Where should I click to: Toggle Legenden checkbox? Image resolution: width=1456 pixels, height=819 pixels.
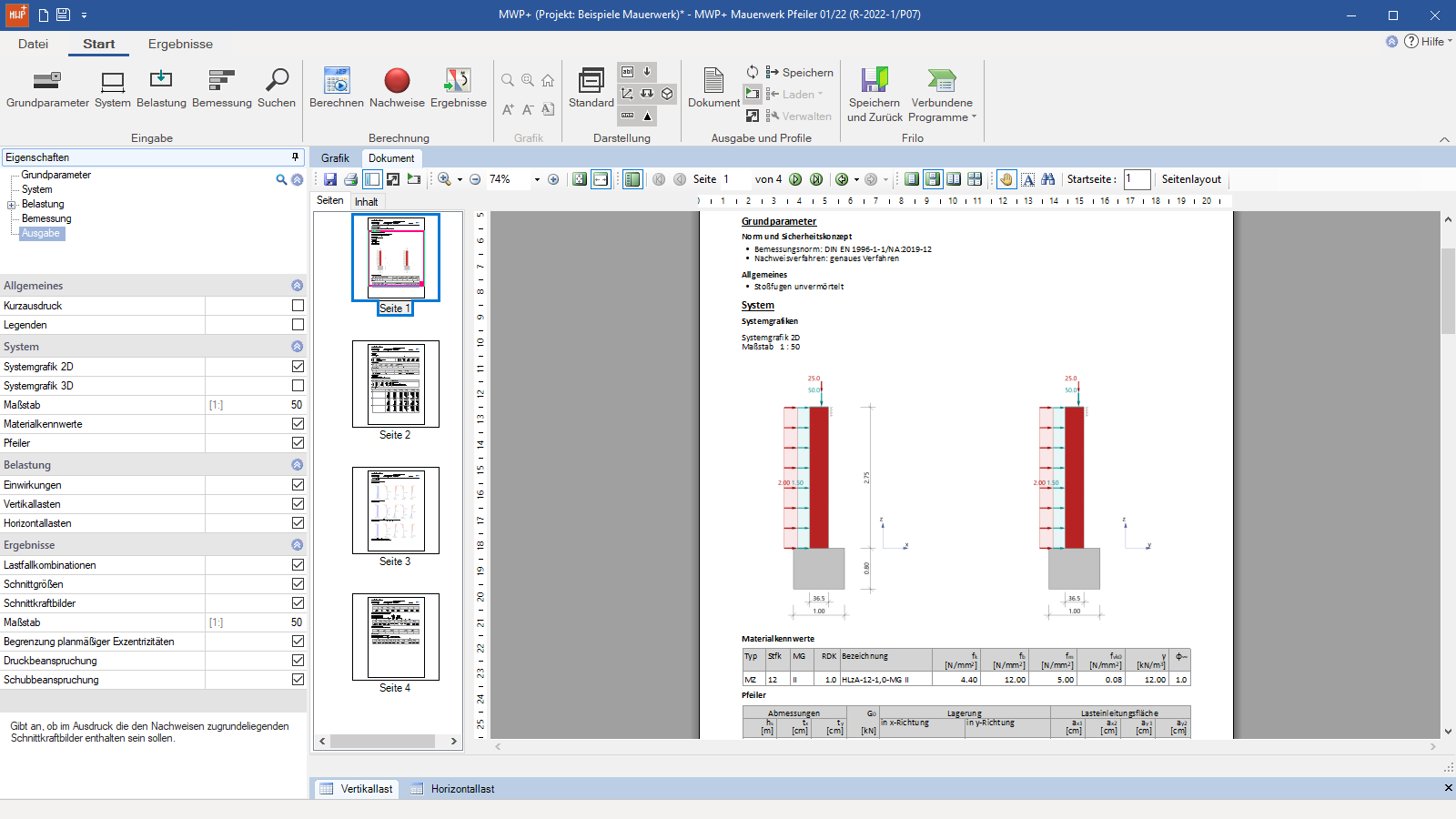298,325
